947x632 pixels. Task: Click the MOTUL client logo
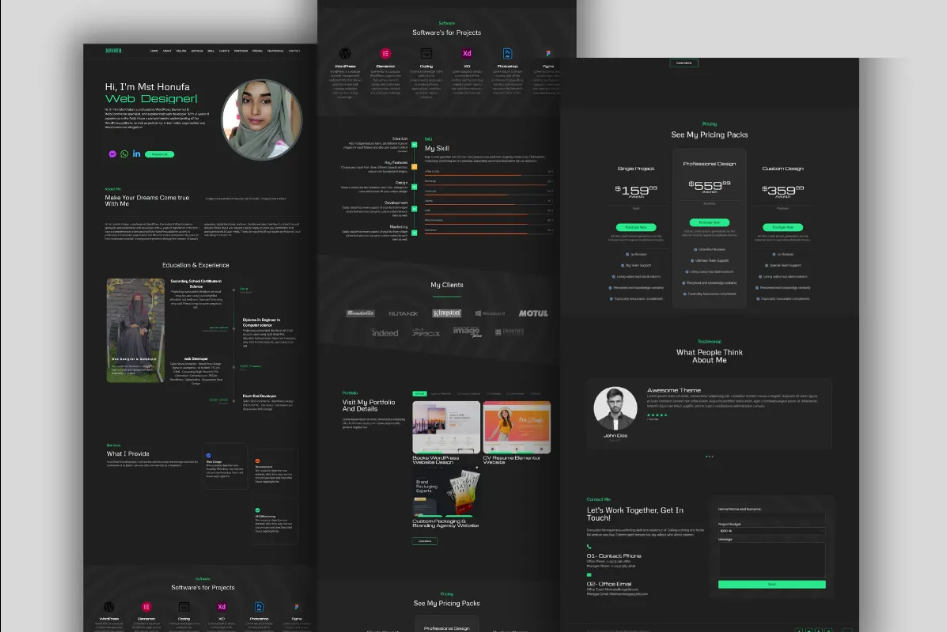[x=533, y=313]
